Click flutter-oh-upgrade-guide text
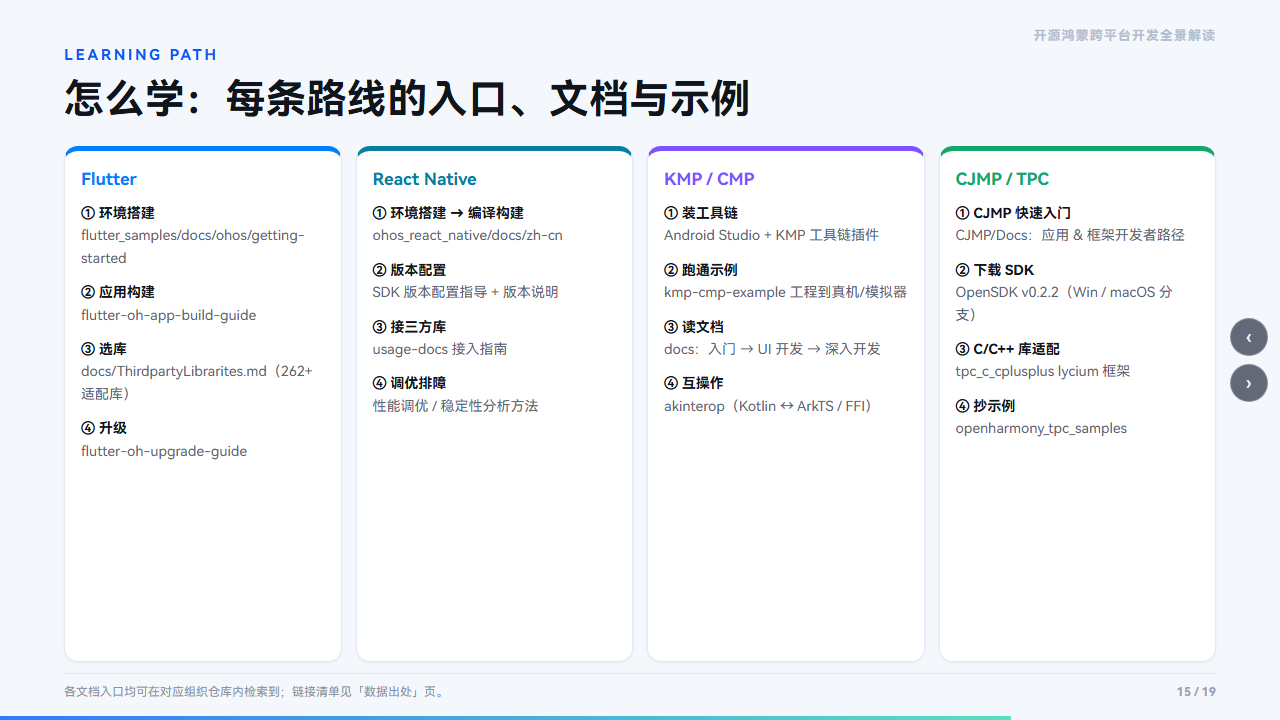Image resolution: width=1280 pixels, height=720 pixels. coord(164,451)
